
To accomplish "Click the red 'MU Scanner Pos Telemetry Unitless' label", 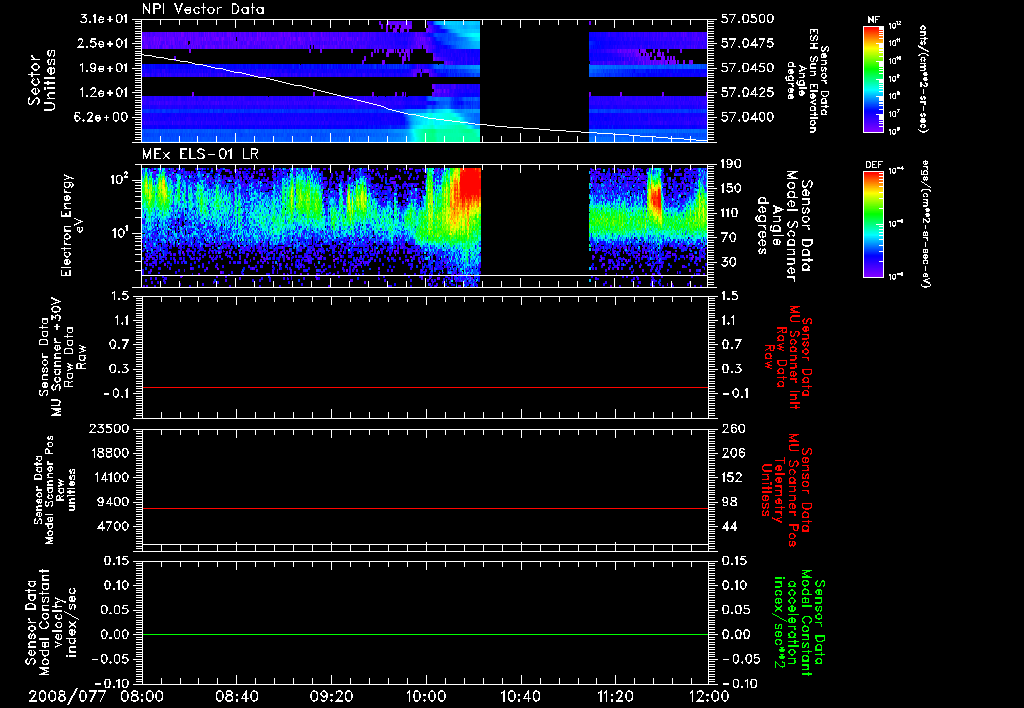I will (785, 490).
